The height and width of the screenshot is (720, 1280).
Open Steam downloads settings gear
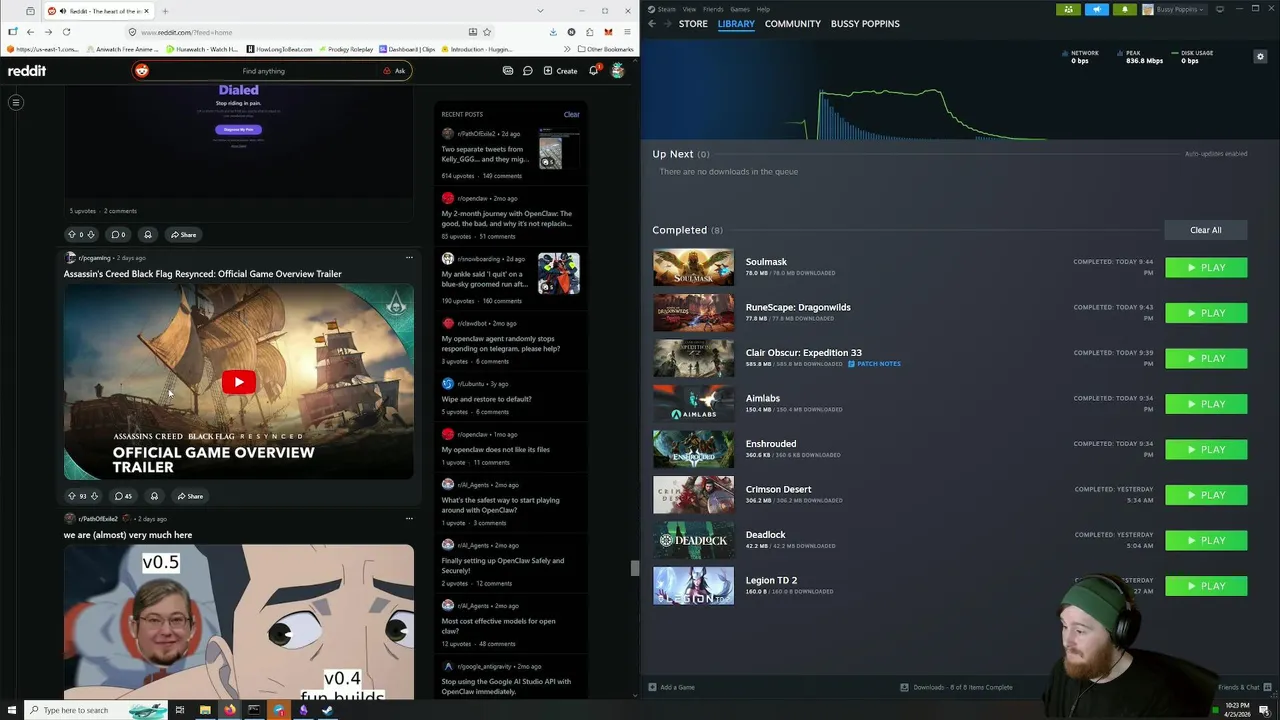1260,57
